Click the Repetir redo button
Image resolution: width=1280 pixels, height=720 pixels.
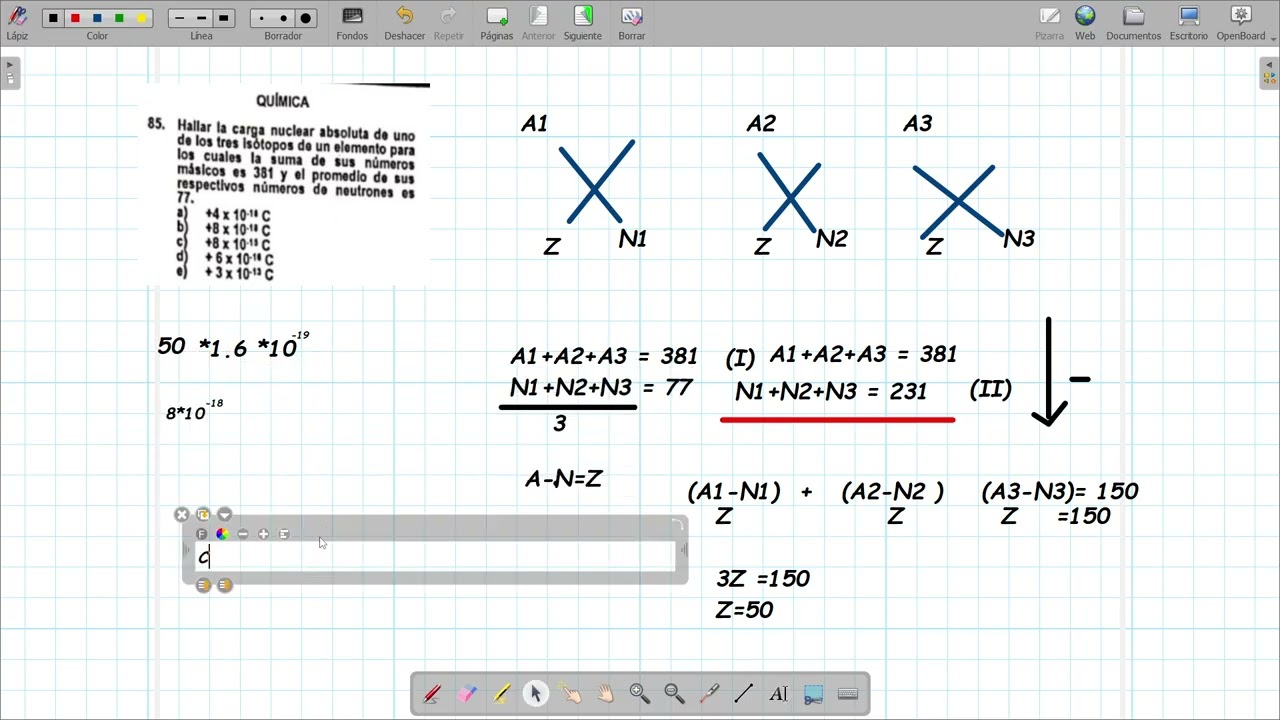449,23
